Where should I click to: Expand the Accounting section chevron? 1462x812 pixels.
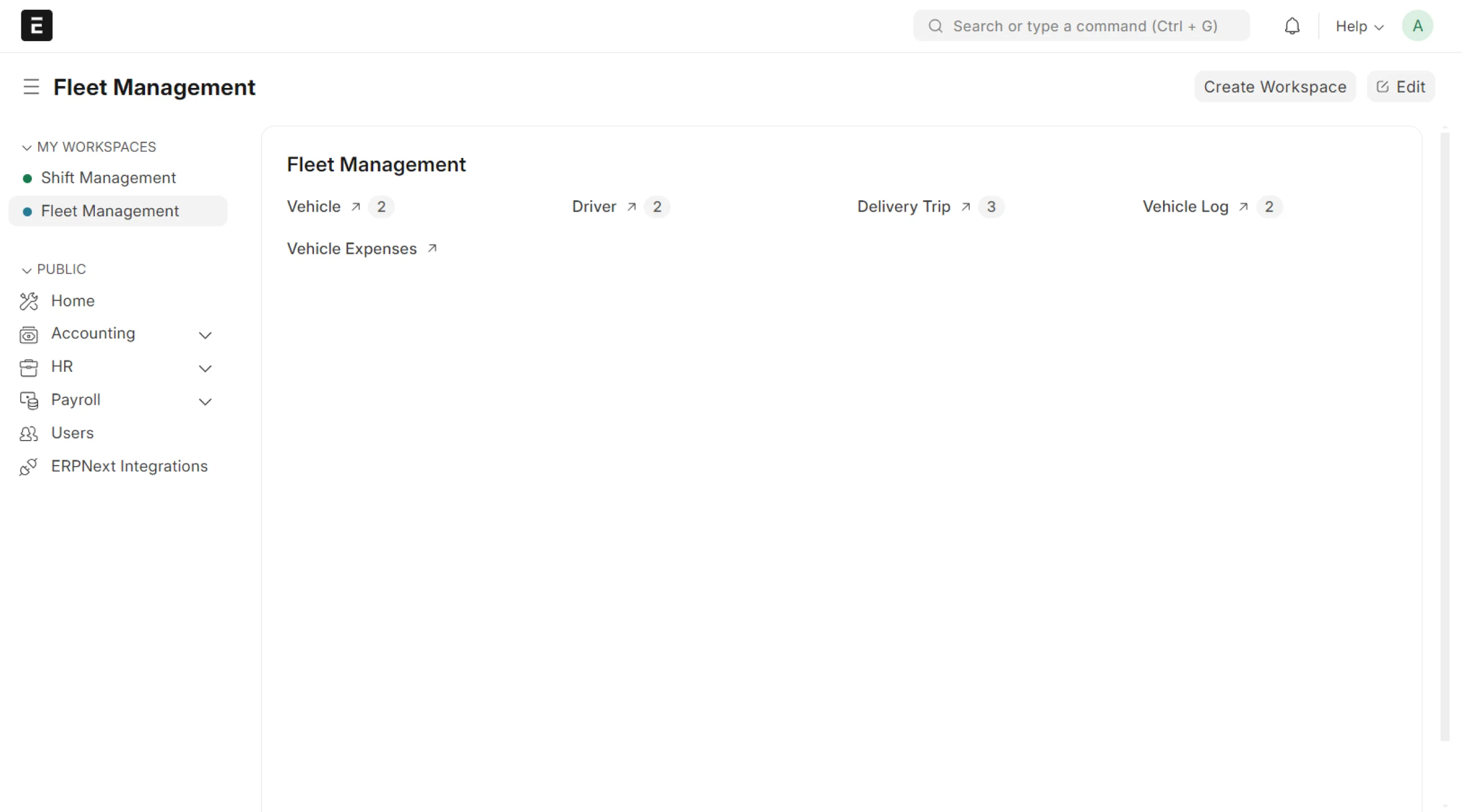pyautogui.click(x=206, y=335)
